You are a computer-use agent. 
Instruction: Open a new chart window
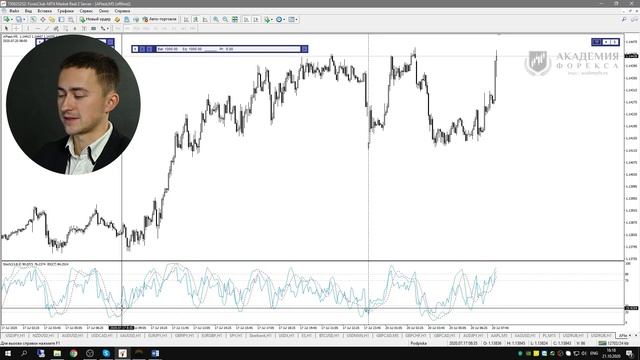pos(6,19)
